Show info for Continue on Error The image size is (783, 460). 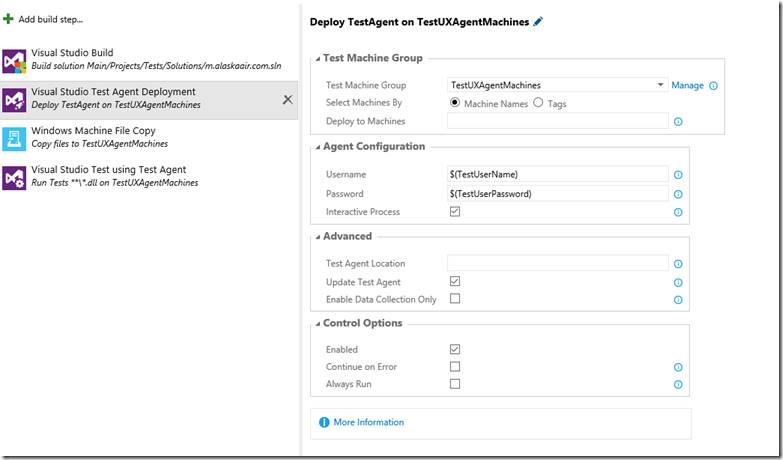(678, 367)
